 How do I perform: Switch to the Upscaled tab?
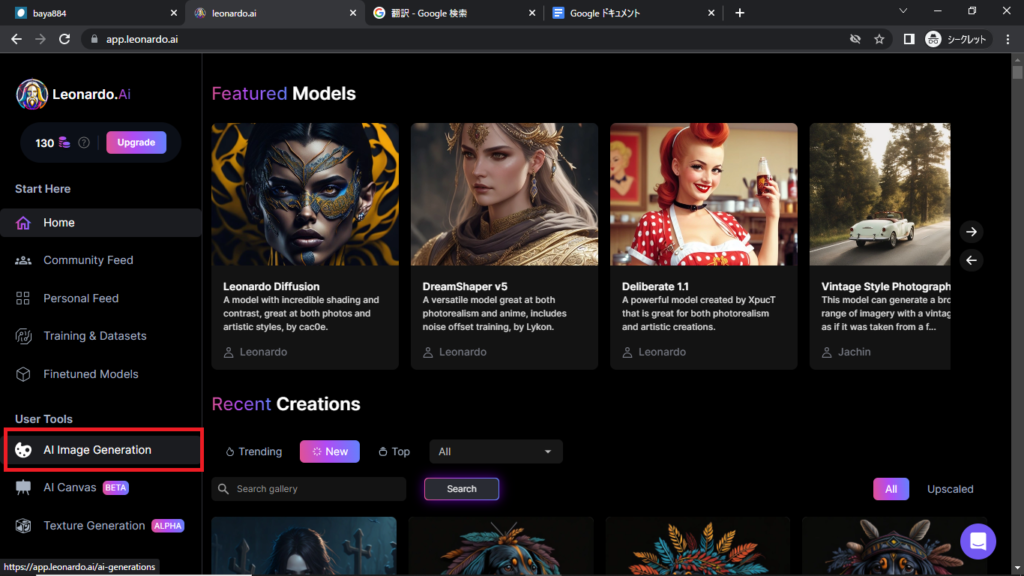tap(949, 489)
